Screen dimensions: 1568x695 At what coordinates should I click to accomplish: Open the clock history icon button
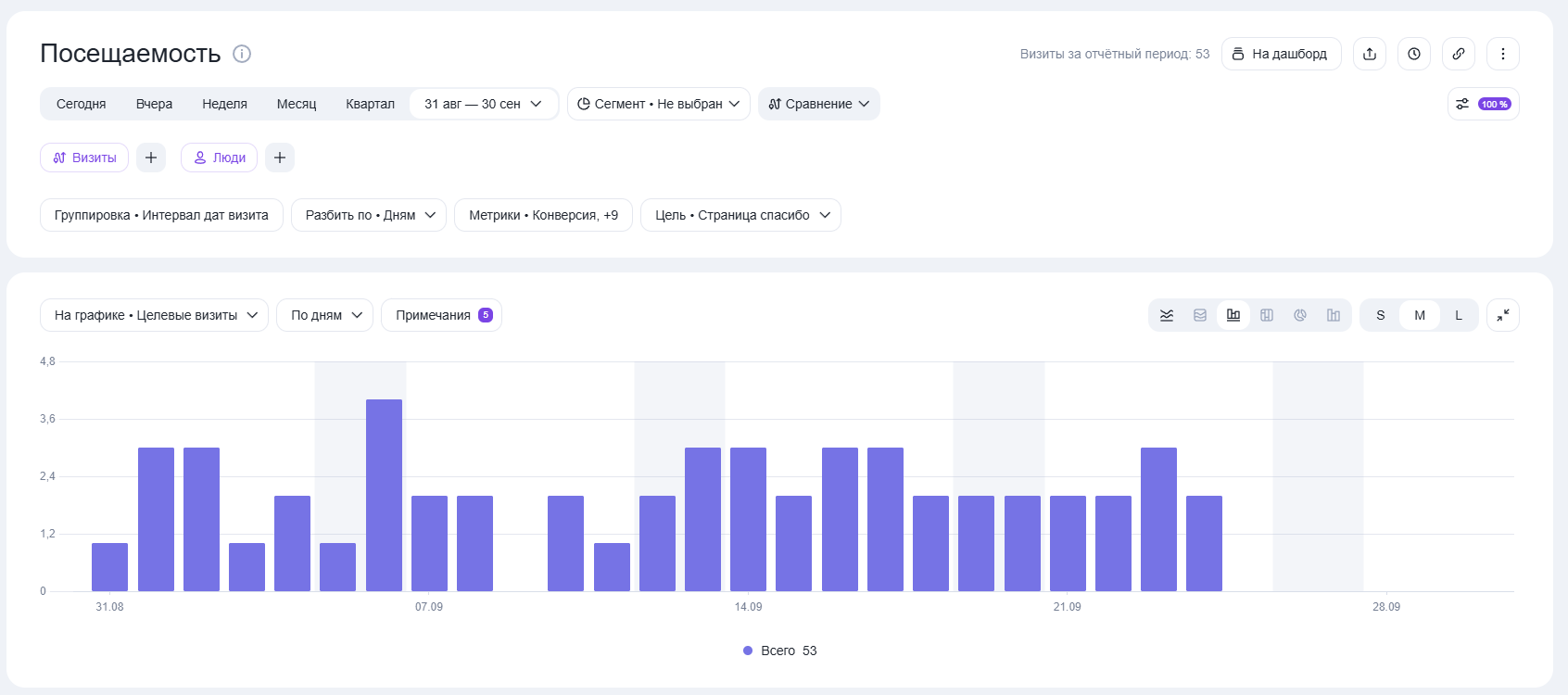[1414, 54]
